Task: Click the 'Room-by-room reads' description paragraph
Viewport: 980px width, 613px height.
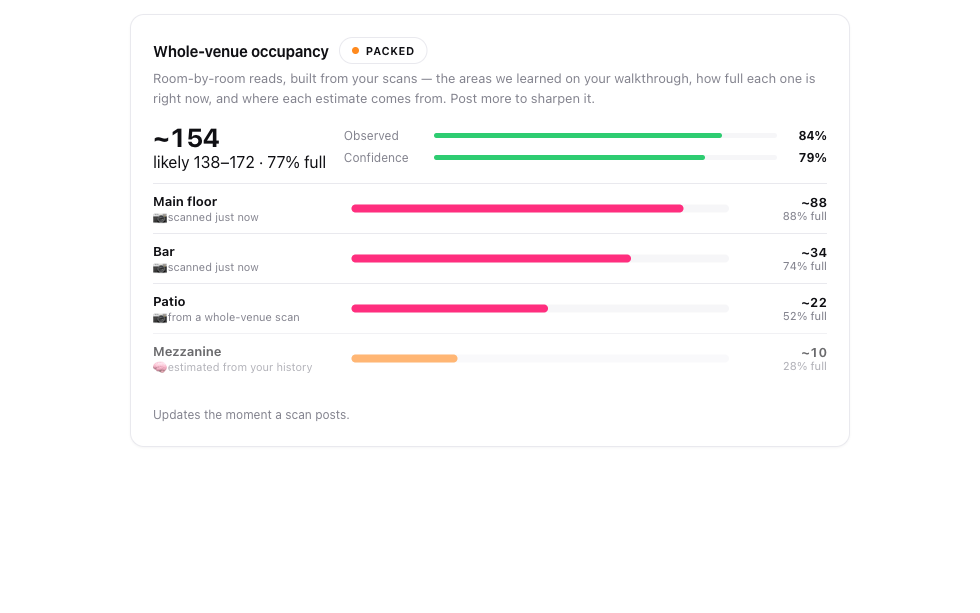Action: coord(484,89)
